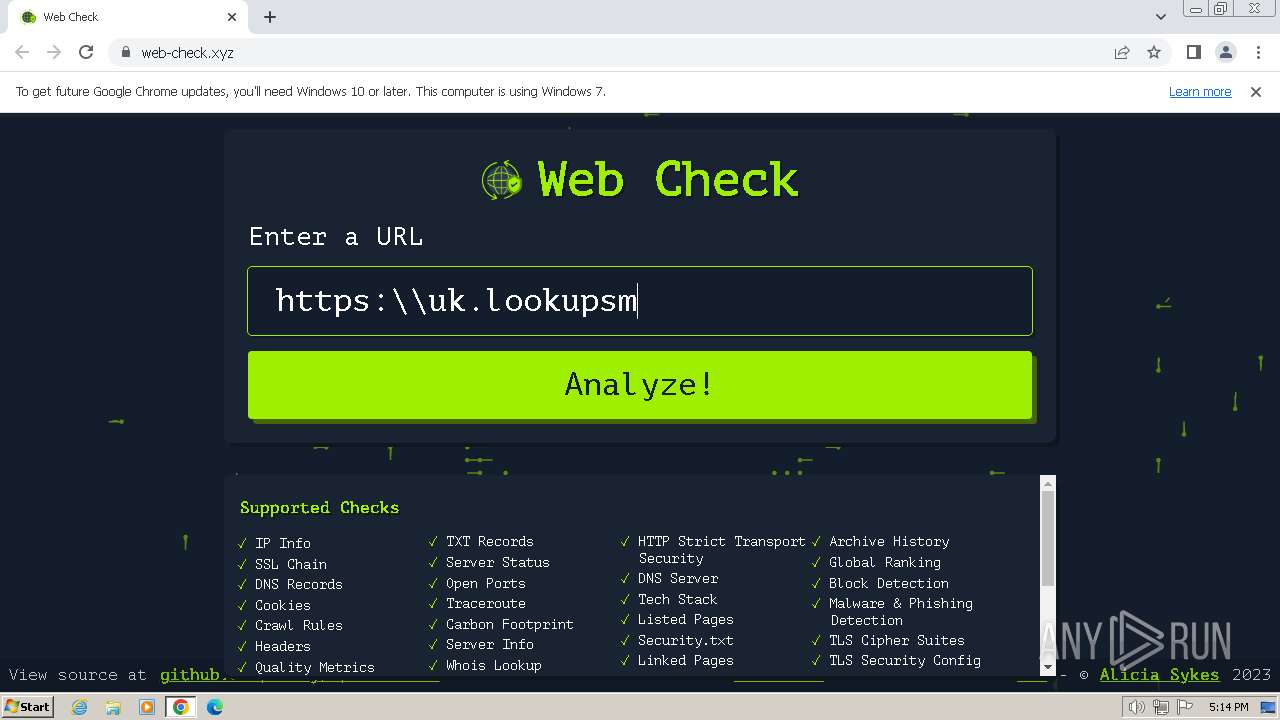Open the Alicia Sykes link
This screenshot has width=1280, height=720.
click(x=1159, y=675)
